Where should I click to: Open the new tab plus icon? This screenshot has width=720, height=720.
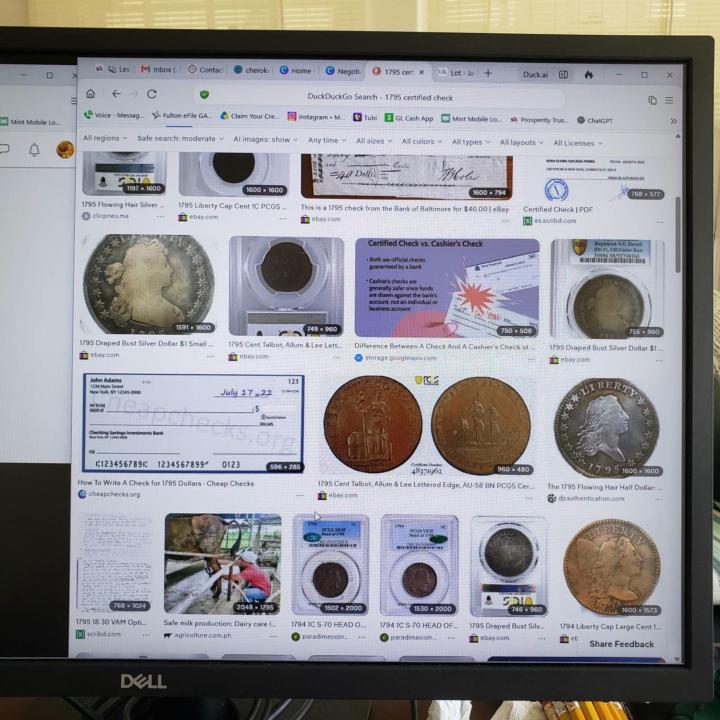(x=488, y=73)
